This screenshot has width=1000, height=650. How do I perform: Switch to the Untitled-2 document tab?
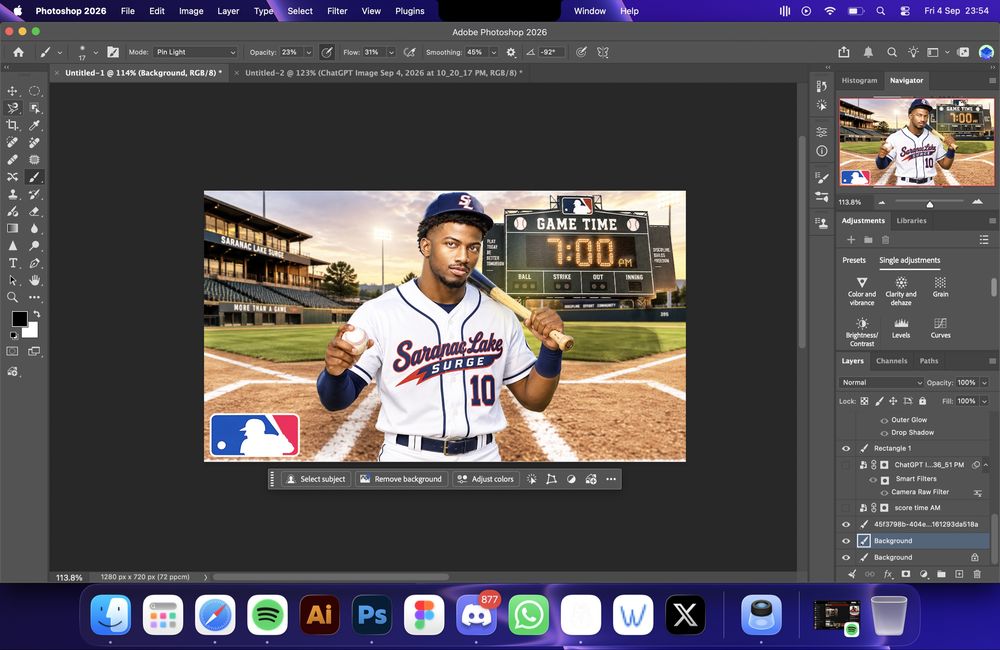click(x=383, y=73)
